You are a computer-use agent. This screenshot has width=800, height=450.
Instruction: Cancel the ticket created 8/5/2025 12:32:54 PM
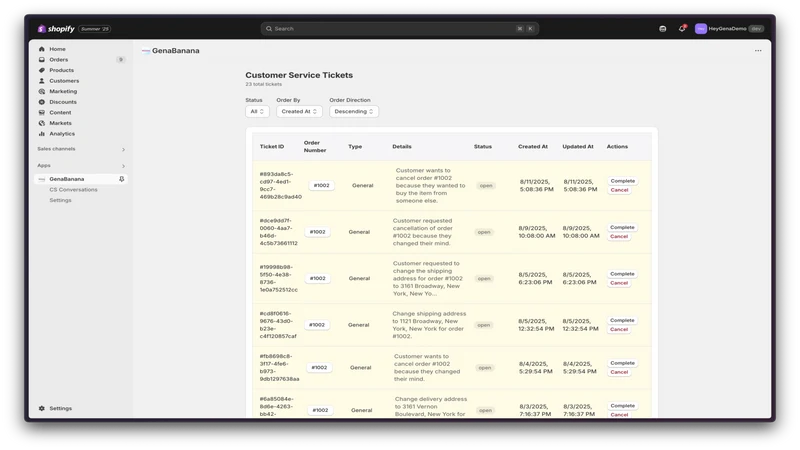click(619, 330)
